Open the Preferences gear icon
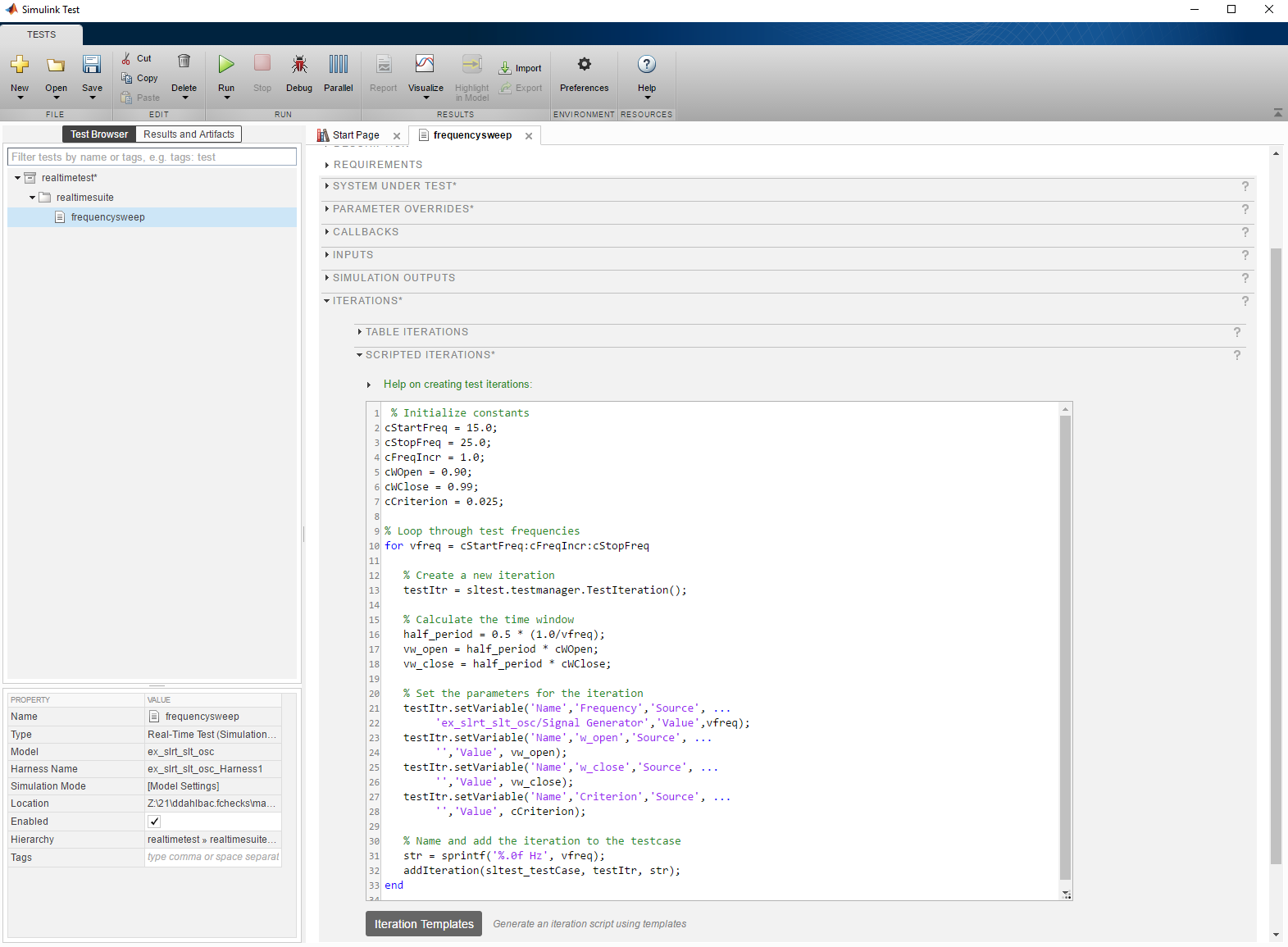Image resolution: width=1288 pixels, height=947 pixels. [584, 65]
